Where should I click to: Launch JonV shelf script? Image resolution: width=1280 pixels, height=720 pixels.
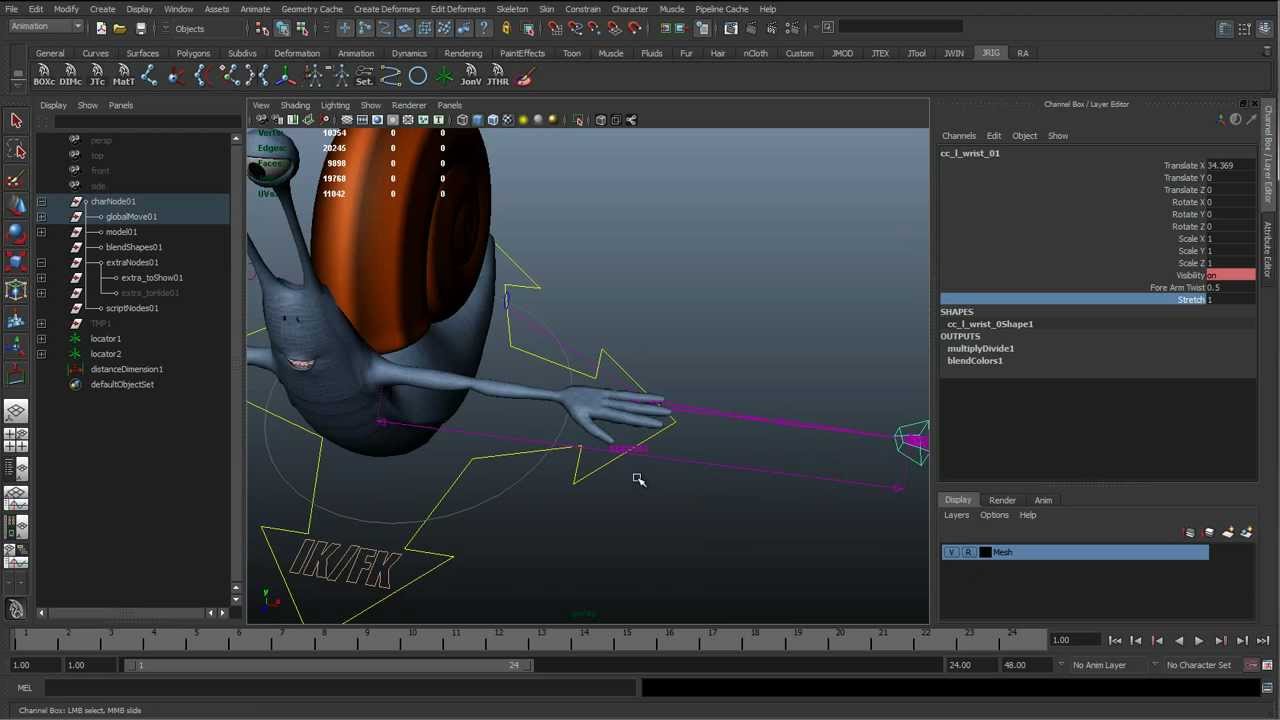470,75
